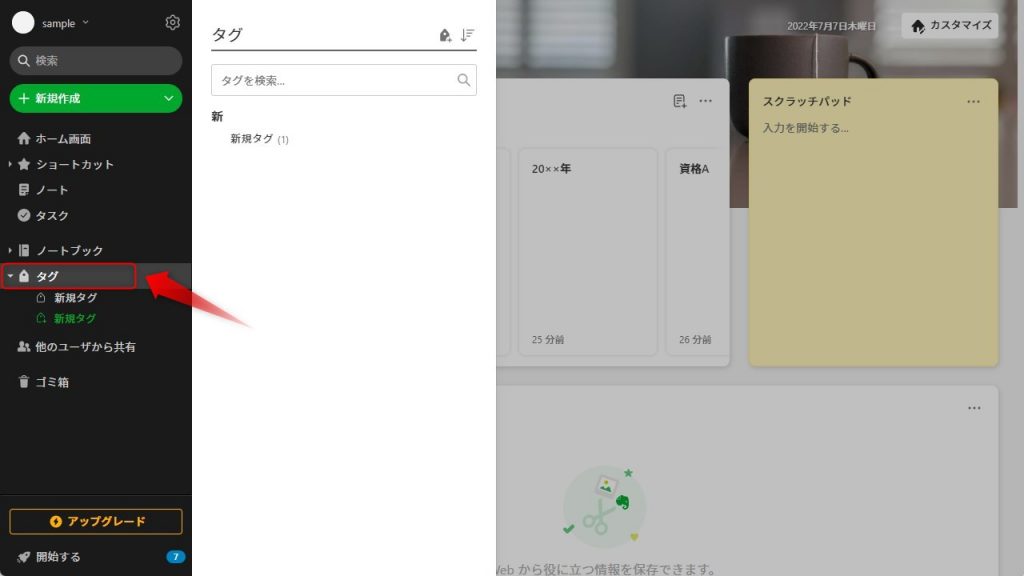
Task: Click the タグ label icon
Action: [24, 276]
